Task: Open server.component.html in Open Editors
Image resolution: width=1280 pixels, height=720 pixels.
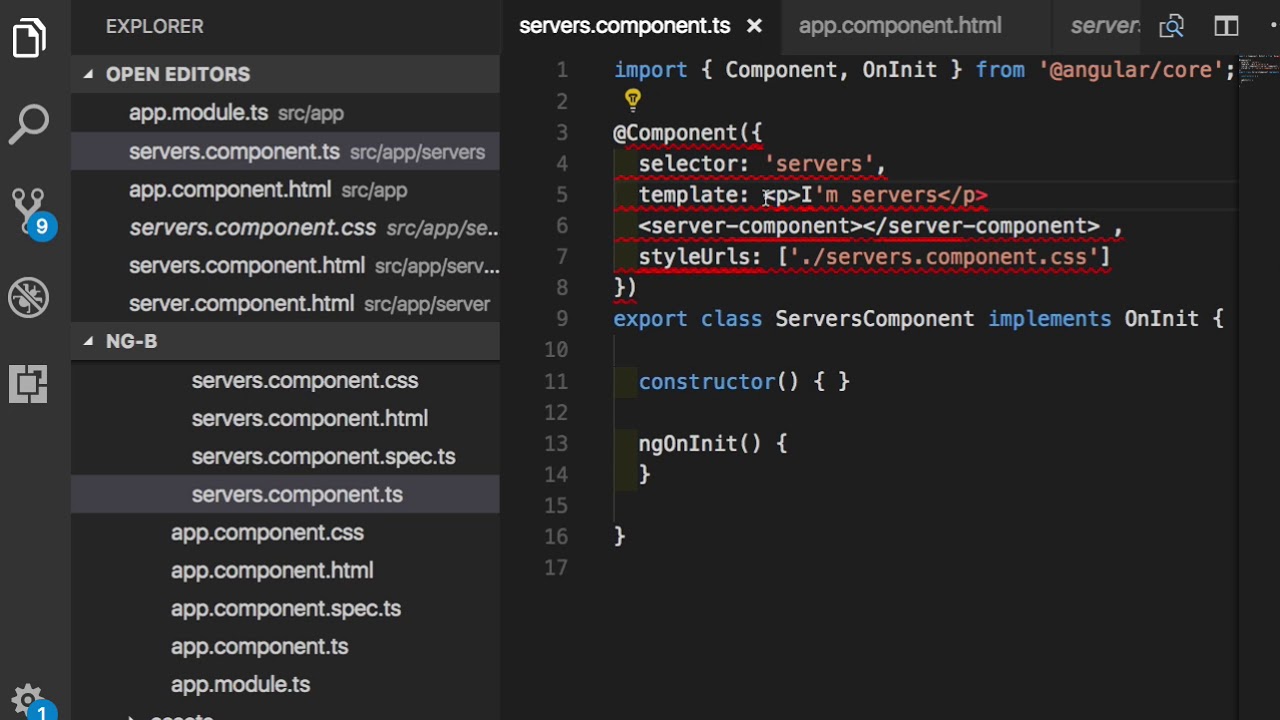Action: click(x=285, y=303)
